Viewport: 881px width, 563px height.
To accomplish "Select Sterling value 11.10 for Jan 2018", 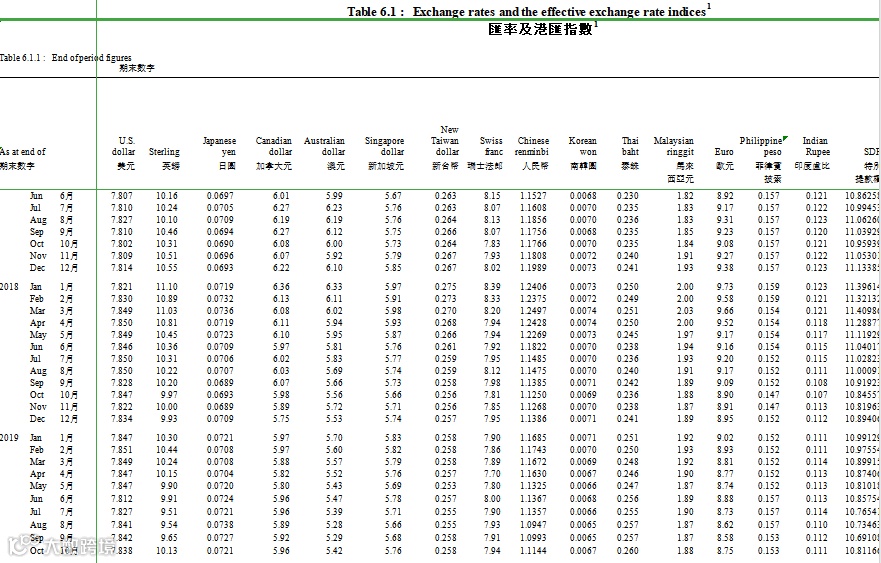I will tap(167, 287).
